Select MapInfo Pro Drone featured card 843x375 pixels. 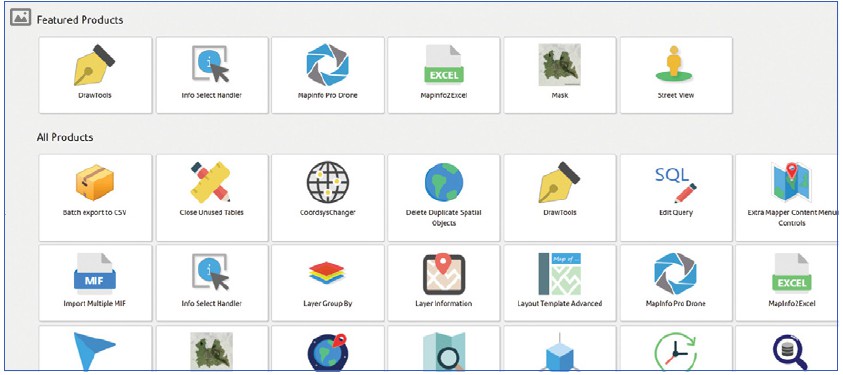pyautogui.click(x=328, y=75)
